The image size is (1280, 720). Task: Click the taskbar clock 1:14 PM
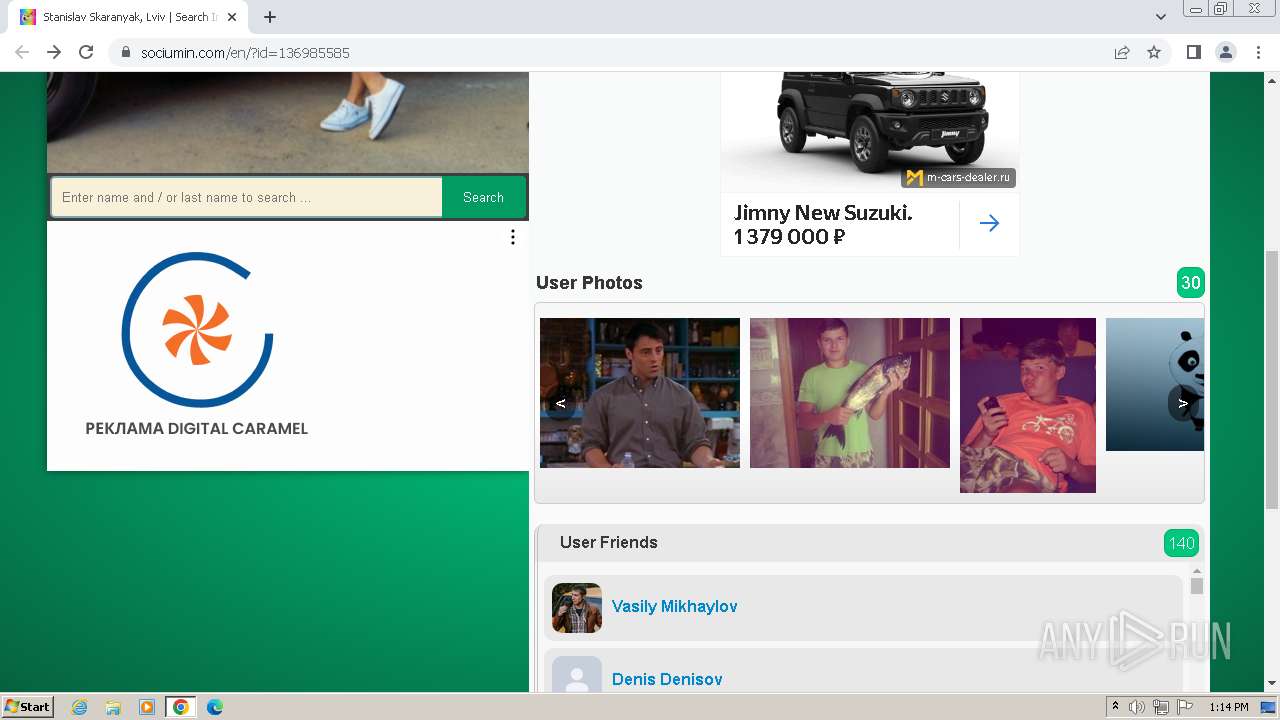[x=1229, y=707]
